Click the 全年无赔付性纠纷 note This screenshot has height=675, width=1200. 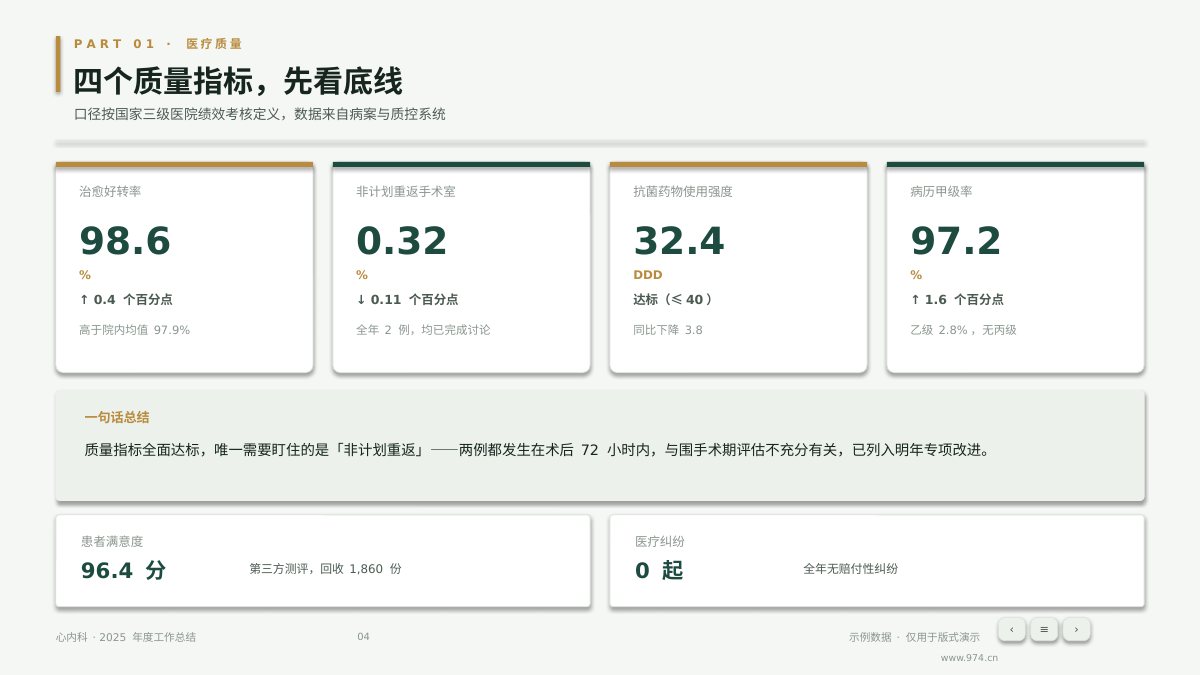851,569
